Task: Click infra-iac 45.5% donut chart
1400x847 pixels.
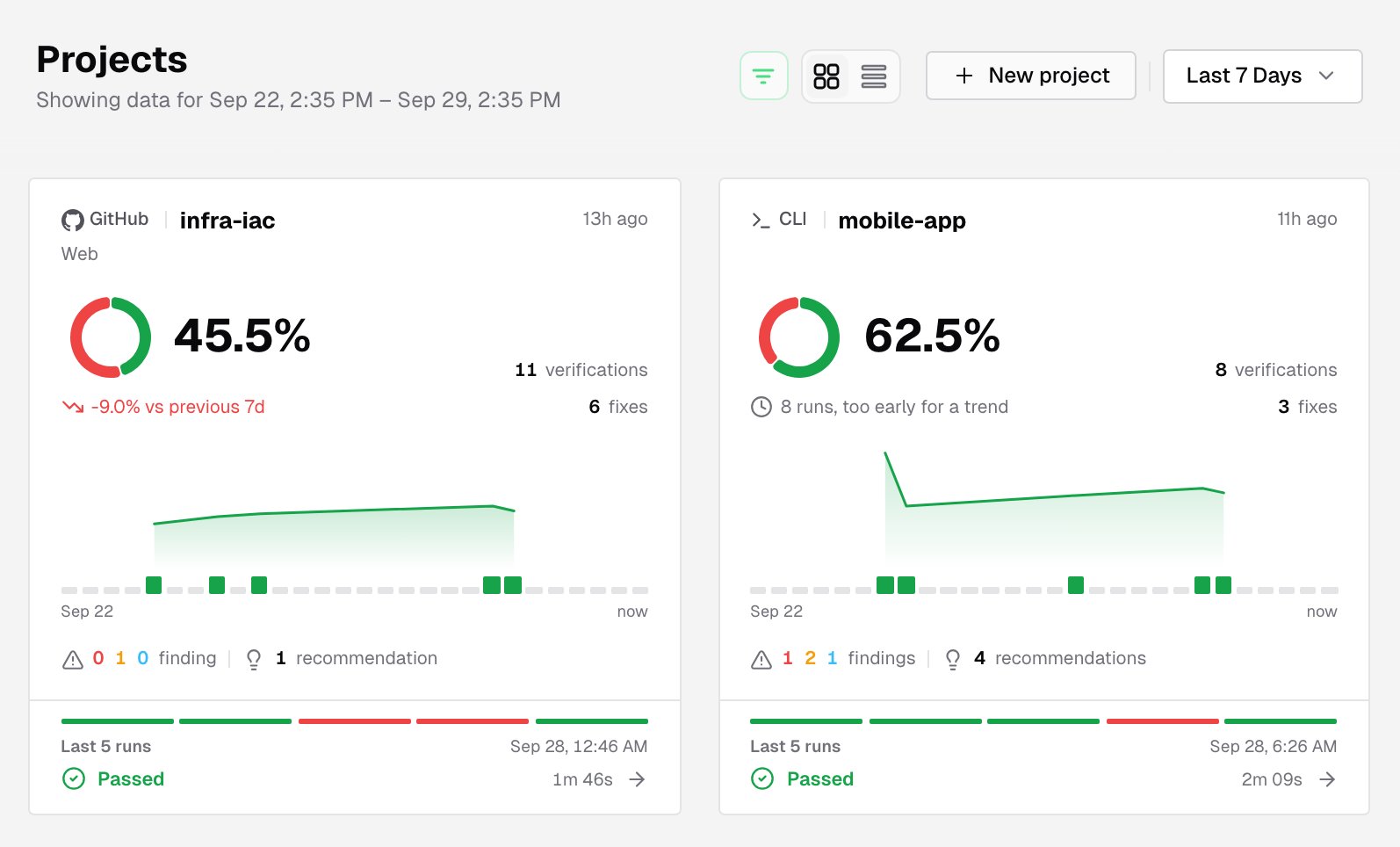Action: (x=111, y=337)
